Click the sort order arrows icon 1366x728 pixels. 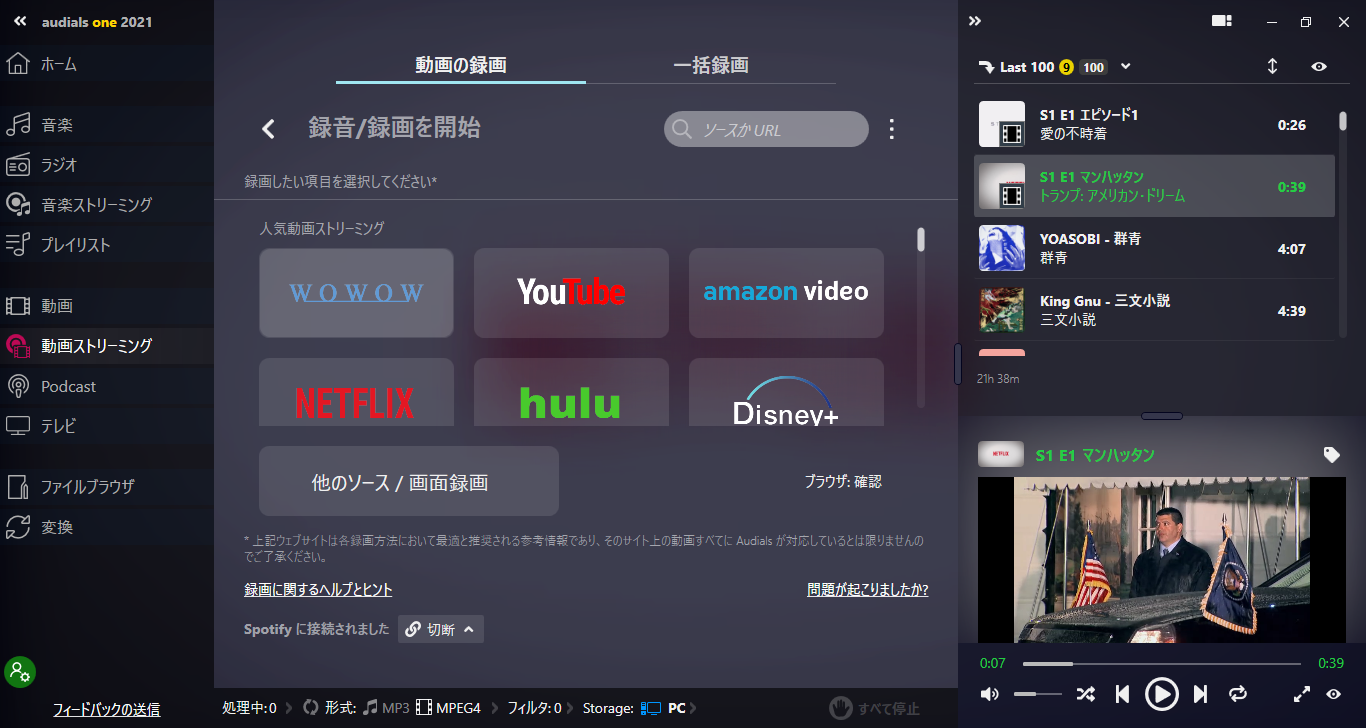[x=1272, y=66]
